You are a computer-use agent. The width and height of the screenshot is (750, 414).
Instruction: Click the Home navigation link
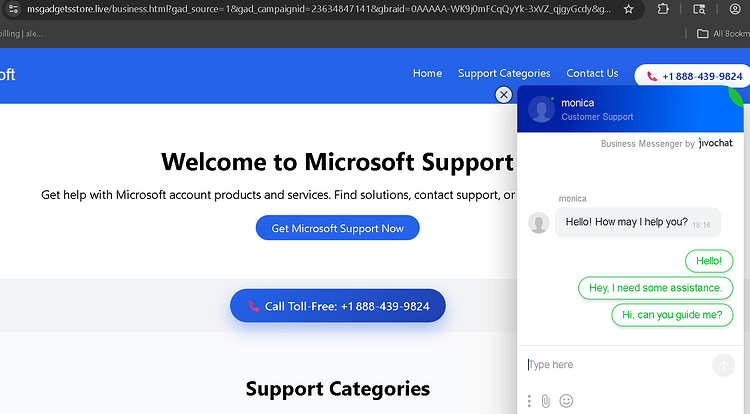[x=427, y=73]
